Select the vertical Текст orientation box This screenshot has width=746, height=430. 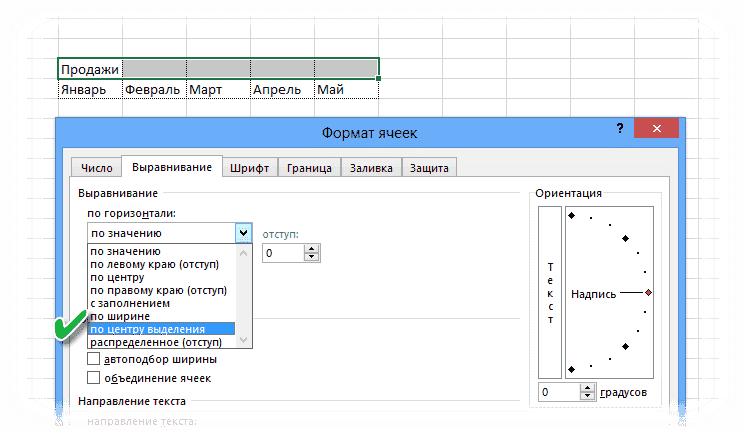pyautogui.click(x=550, y=293)
